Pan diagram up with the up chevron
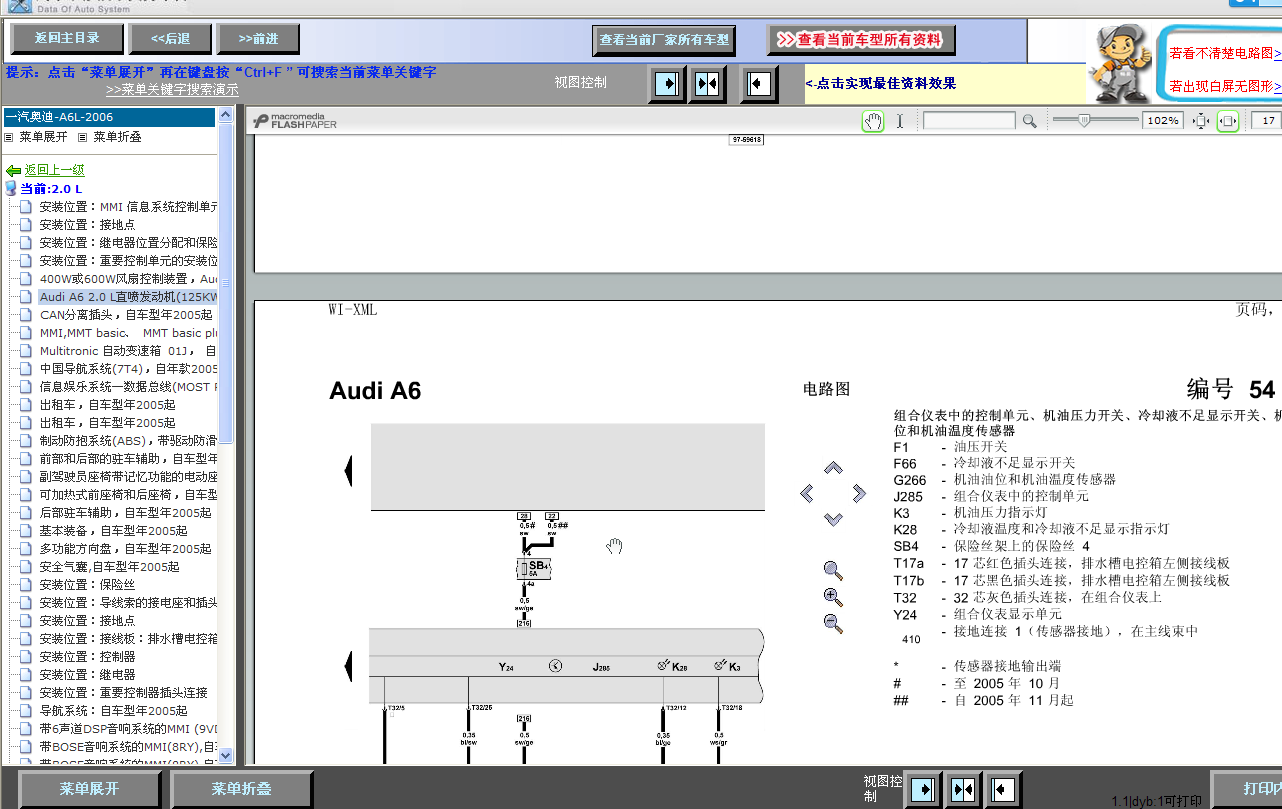The image size is (1282, 809). [x=833, y=468]
